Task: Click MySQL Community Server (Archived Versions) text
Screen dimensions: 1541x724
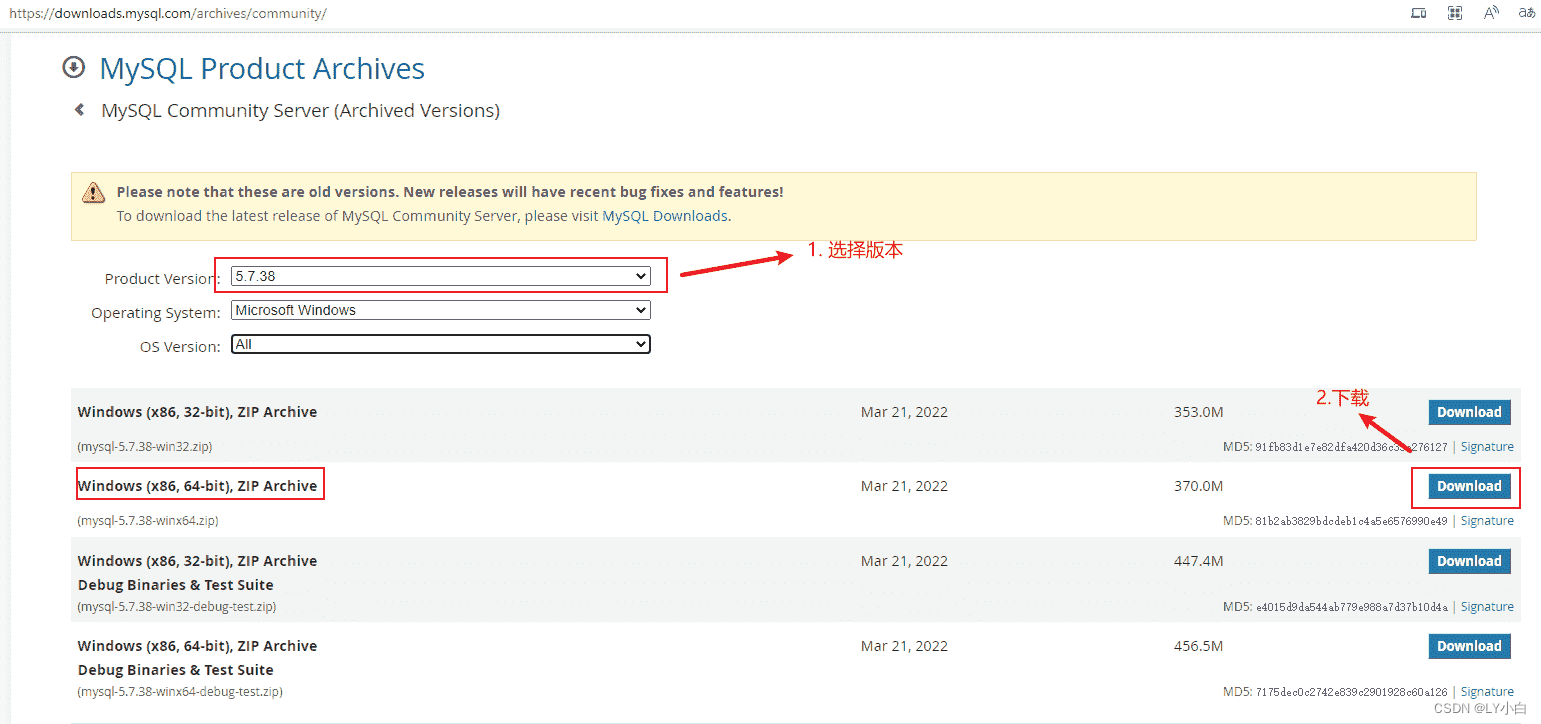Action: click(x=300, y=110)
